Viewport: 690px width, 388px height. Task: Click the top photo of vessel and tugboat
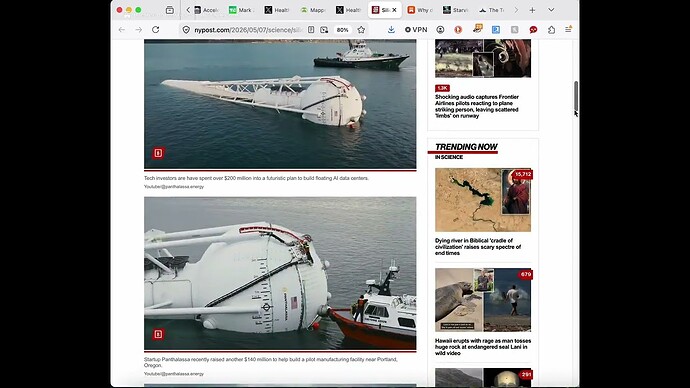pos(280,104)
